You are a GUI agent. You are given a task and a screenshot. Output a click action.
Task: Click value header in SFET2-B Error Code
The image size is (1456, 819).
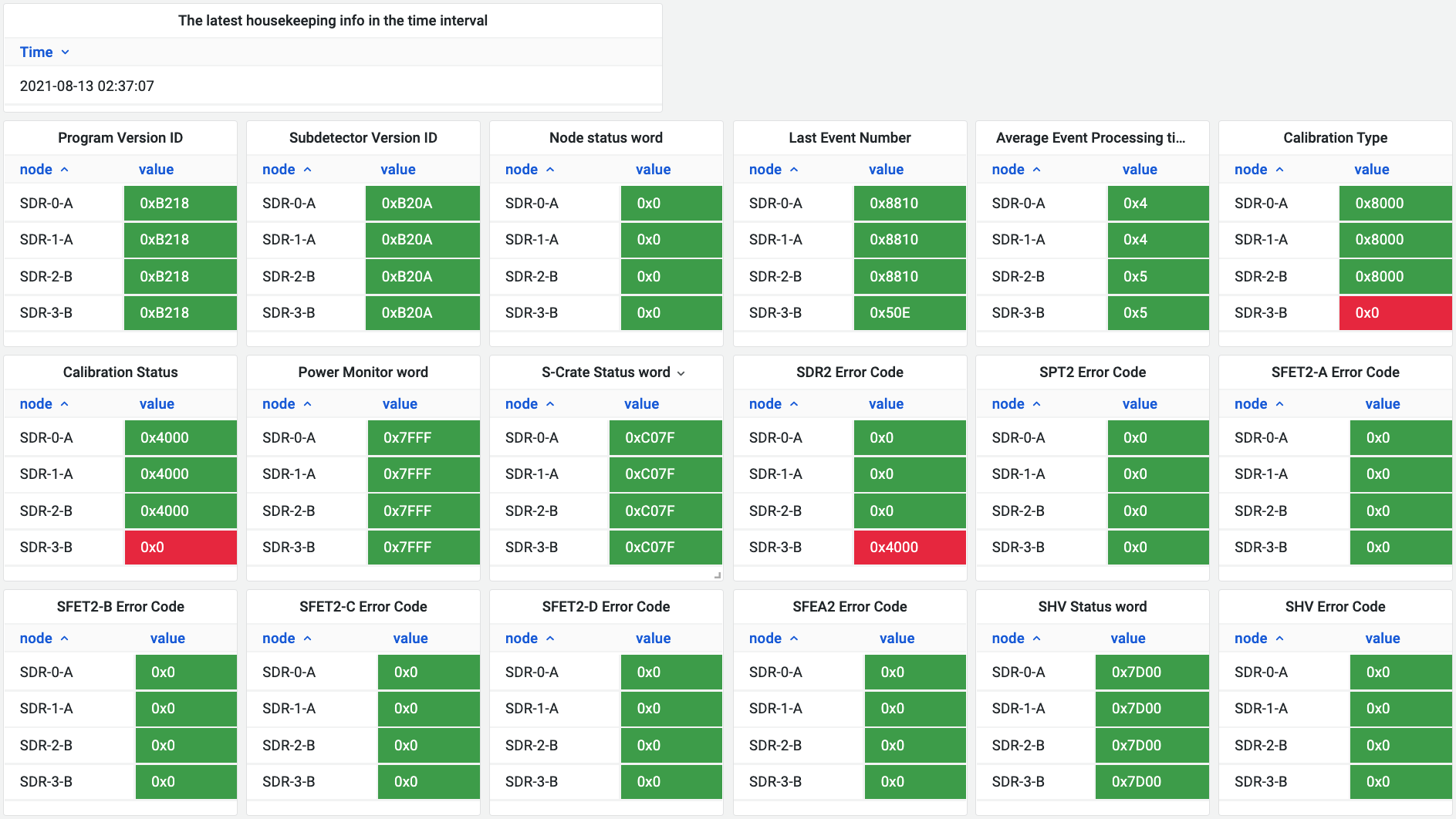pyautogui.click(x=167, y=639)
